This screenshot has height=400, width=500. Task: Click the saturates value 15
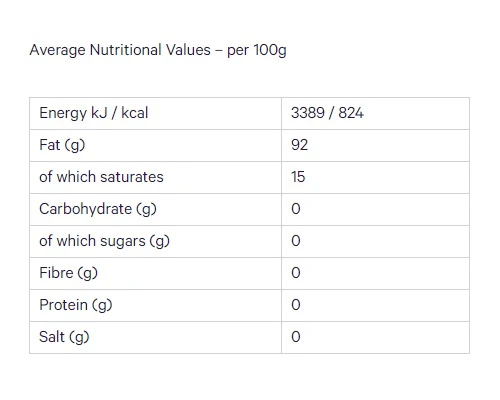[x=298, y=177]
